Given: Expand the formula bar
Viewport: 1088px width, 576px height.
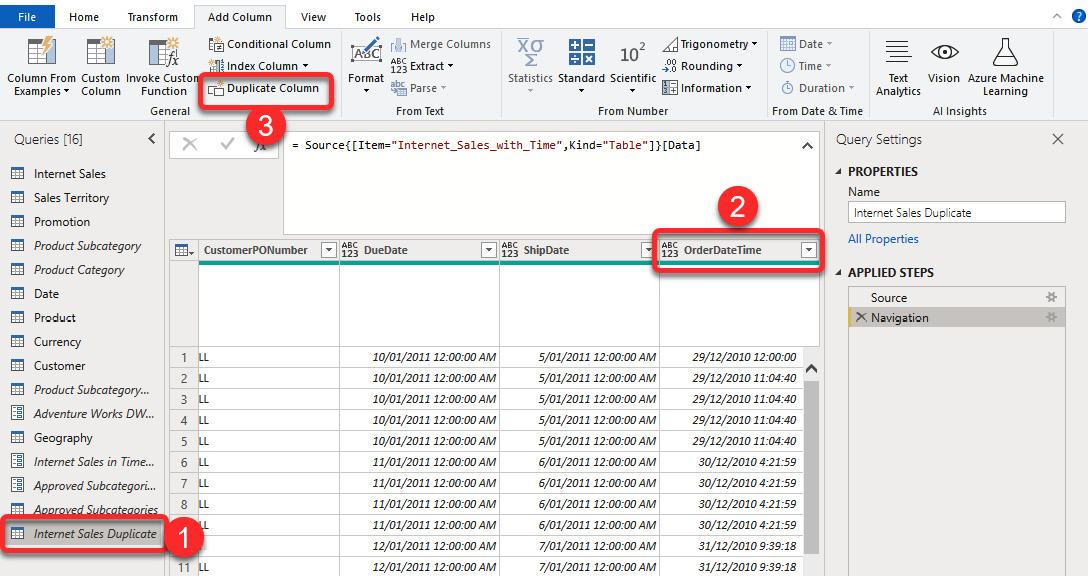Looking at the screenshot, I should click(807, 143).
